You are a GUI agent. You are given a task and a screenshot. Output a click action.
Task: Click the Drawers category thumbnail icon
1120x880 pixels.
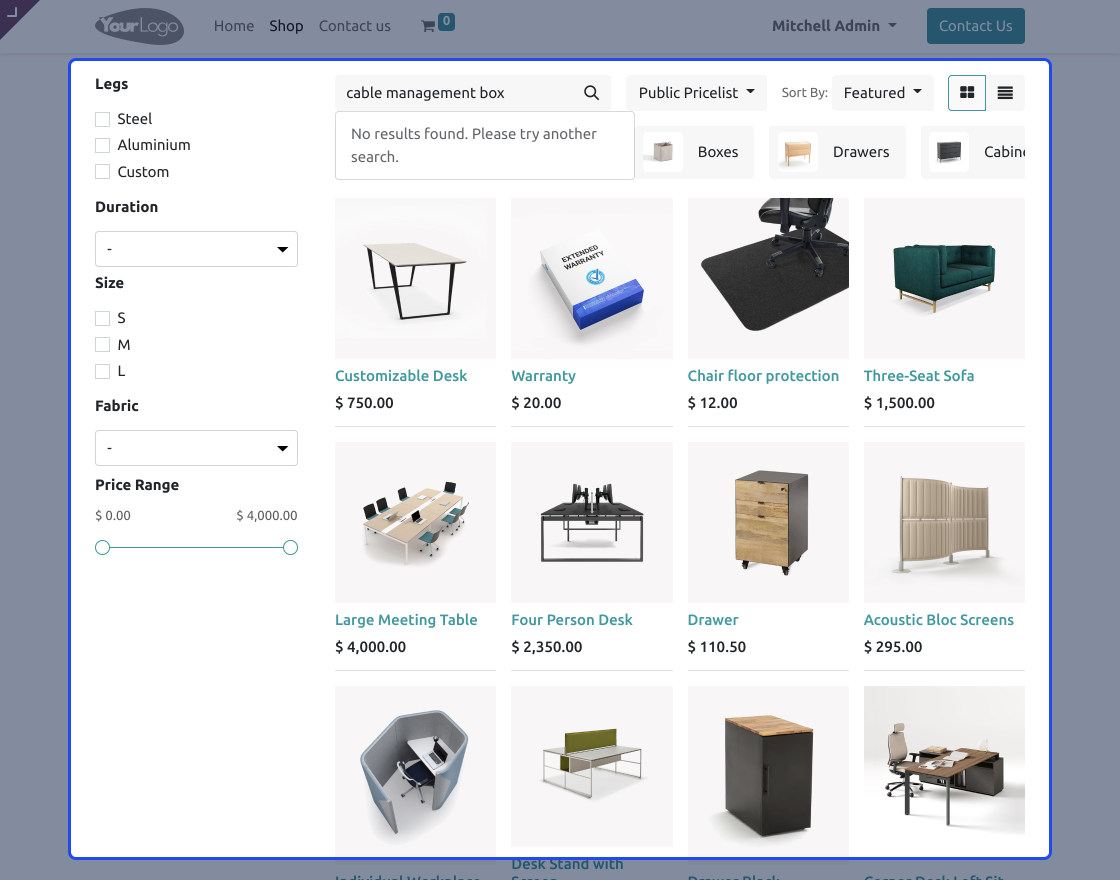(797, 151)
